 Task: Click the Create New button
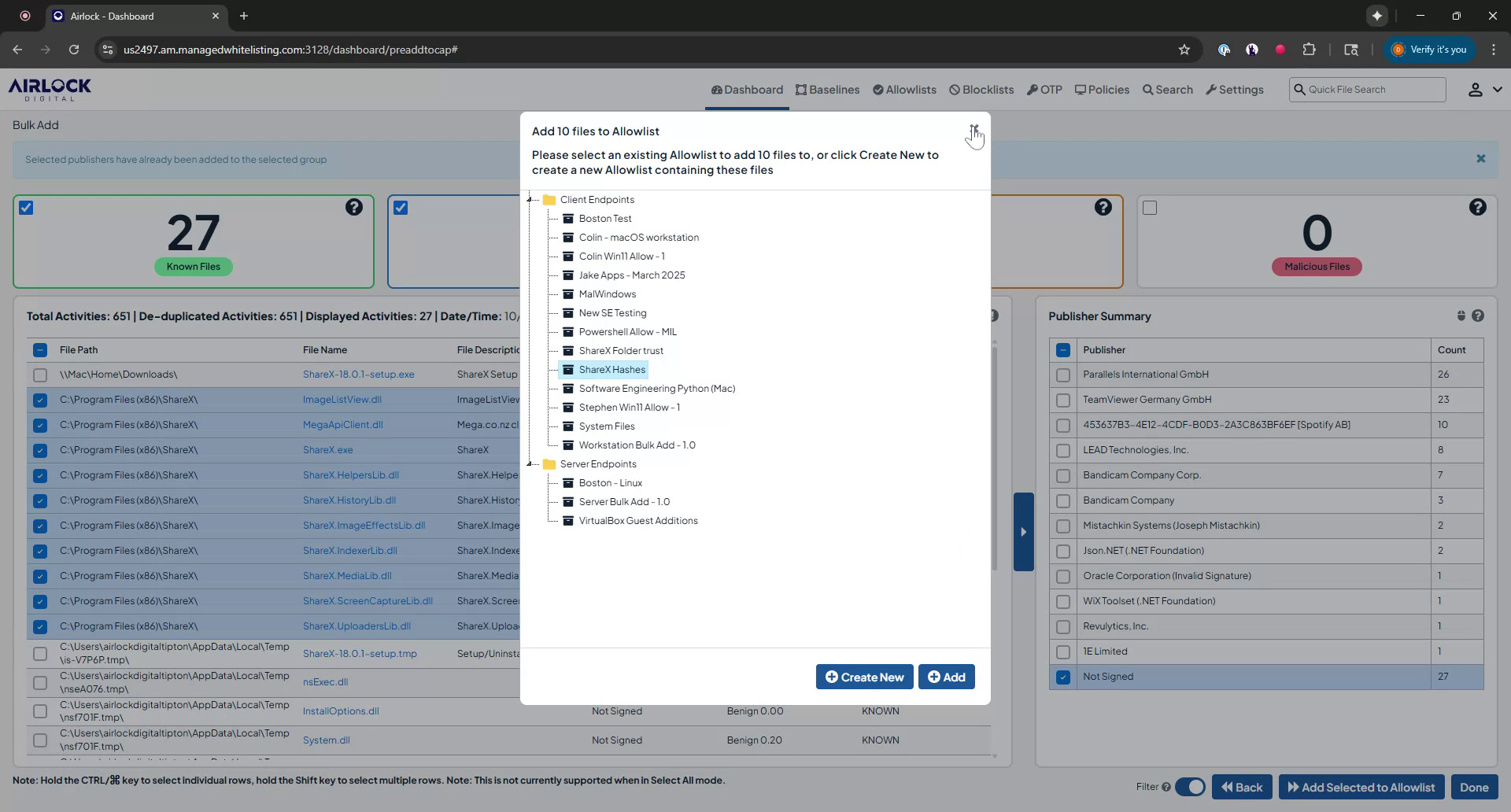pyautogui.click(x=864, y=677)
